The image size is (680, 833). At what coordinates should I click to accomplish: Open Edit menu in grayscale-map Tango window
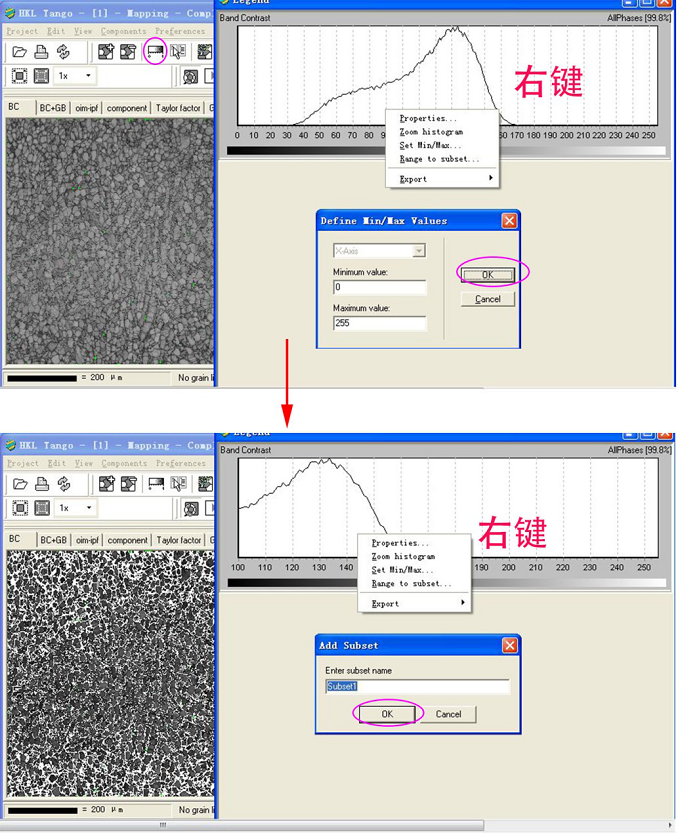tap(56, 31)
